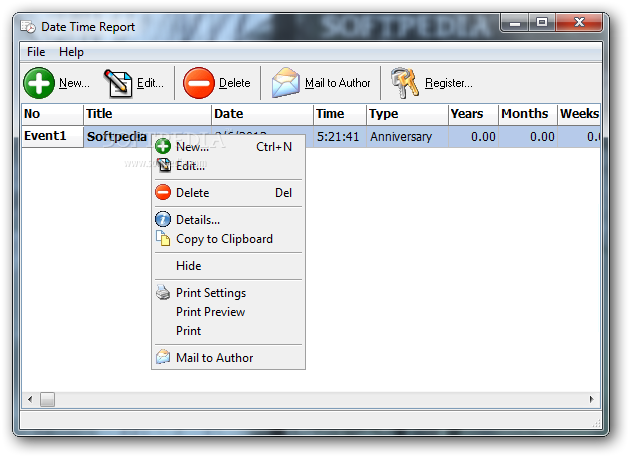Click the 0.00 value under Years
630x457 pixels.
point(483,137)
